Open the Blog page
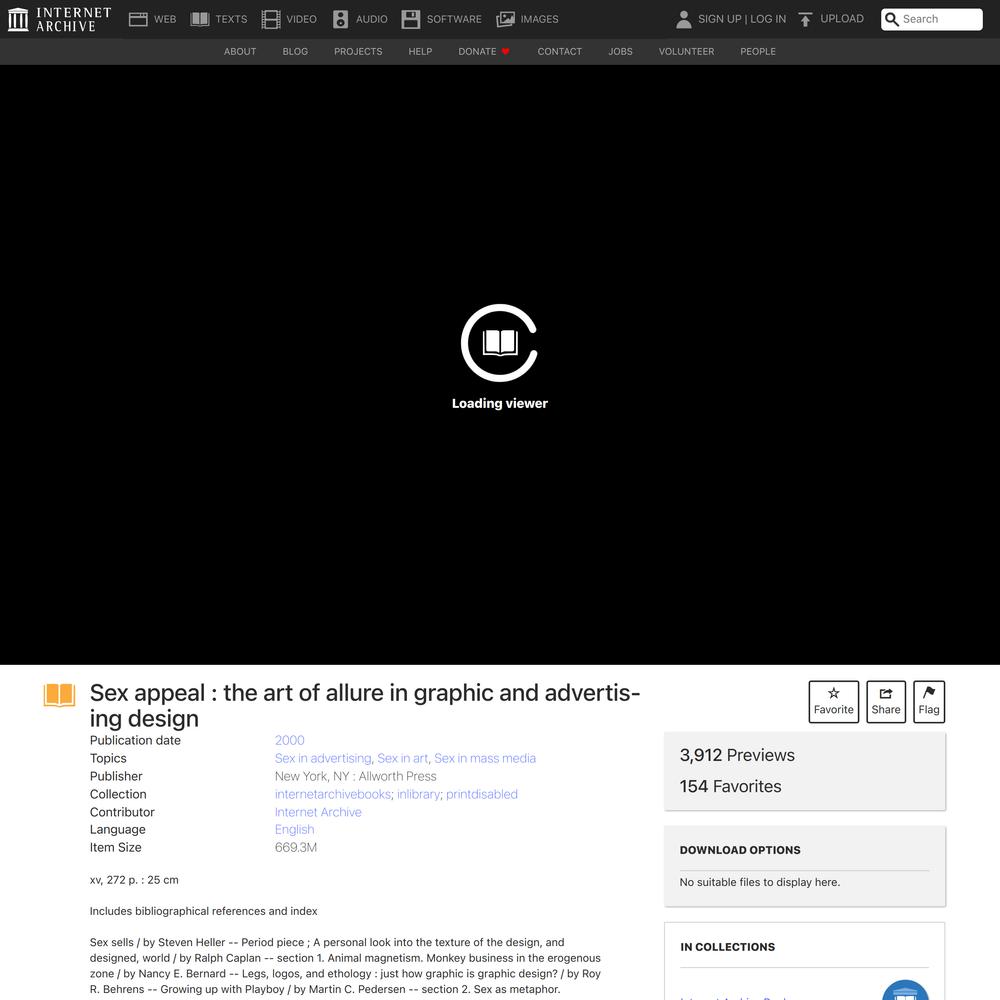This screenshot has width=1000, height=1000. 295,52
